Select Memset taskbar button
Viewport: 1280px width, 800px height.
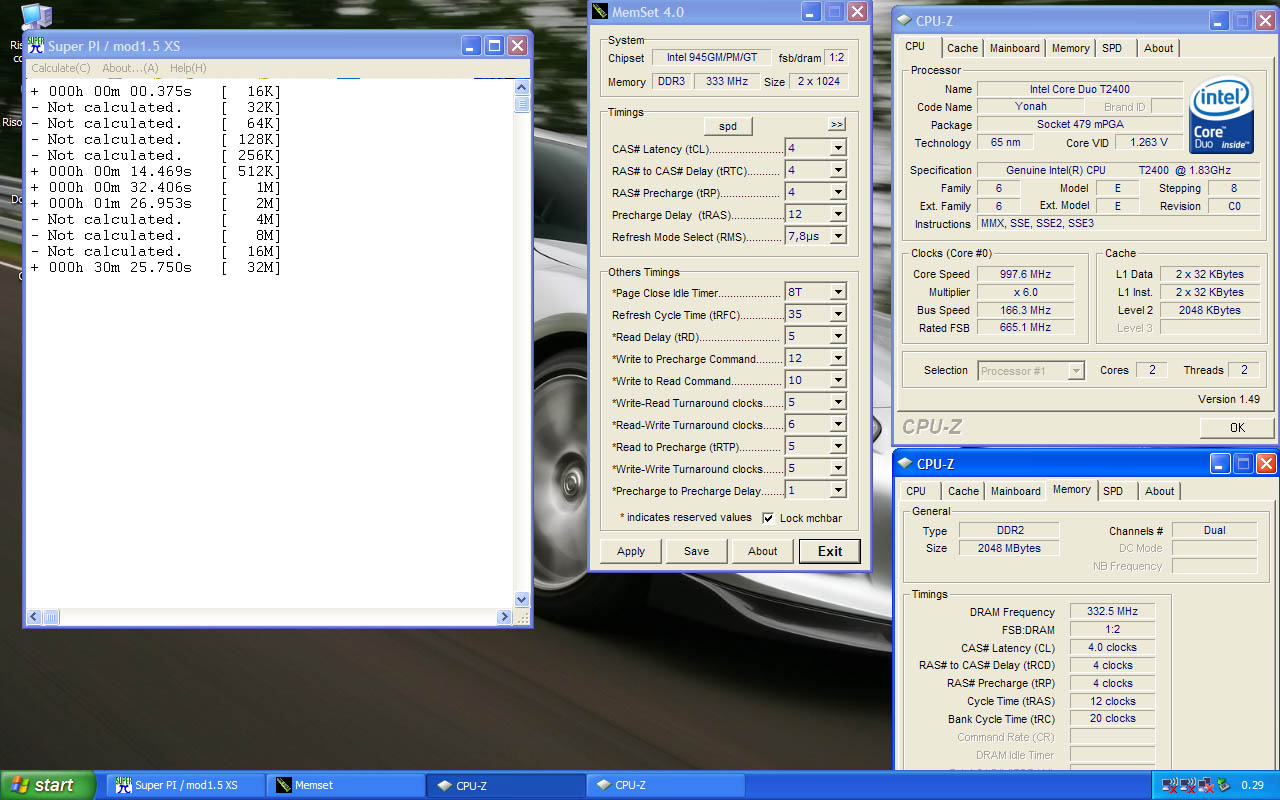click(346, 785)
